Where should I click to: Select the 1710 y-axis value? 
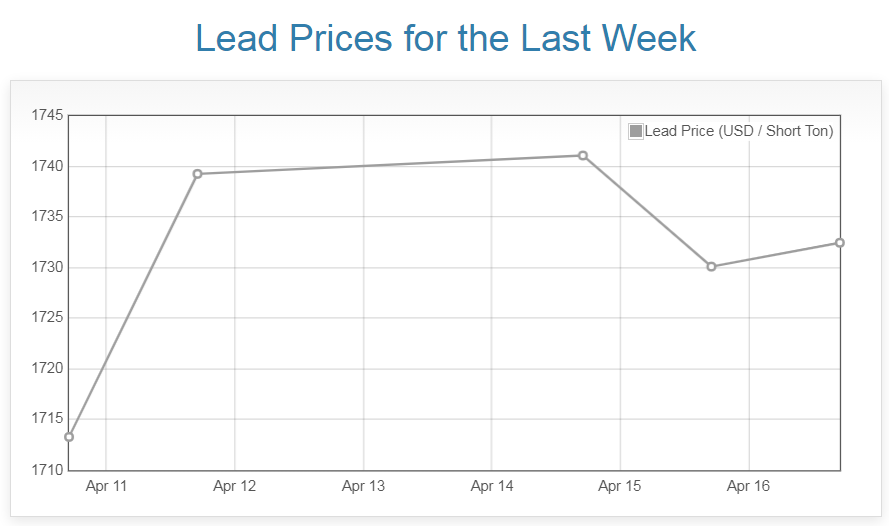point(47,470)
